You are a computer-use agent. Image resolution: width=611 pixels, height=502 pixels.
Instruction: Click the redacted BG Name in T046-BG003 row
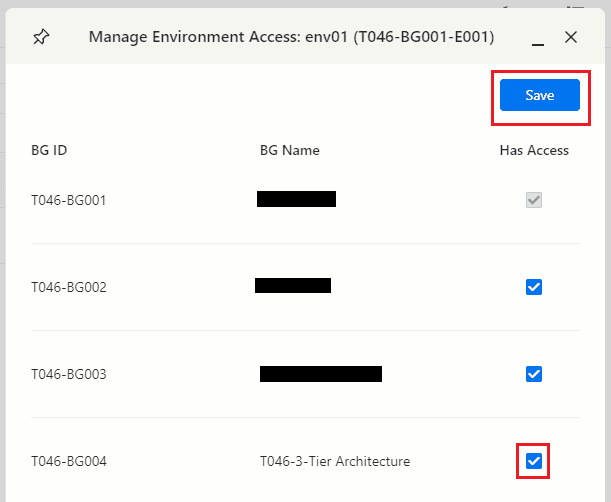(320, 374)
